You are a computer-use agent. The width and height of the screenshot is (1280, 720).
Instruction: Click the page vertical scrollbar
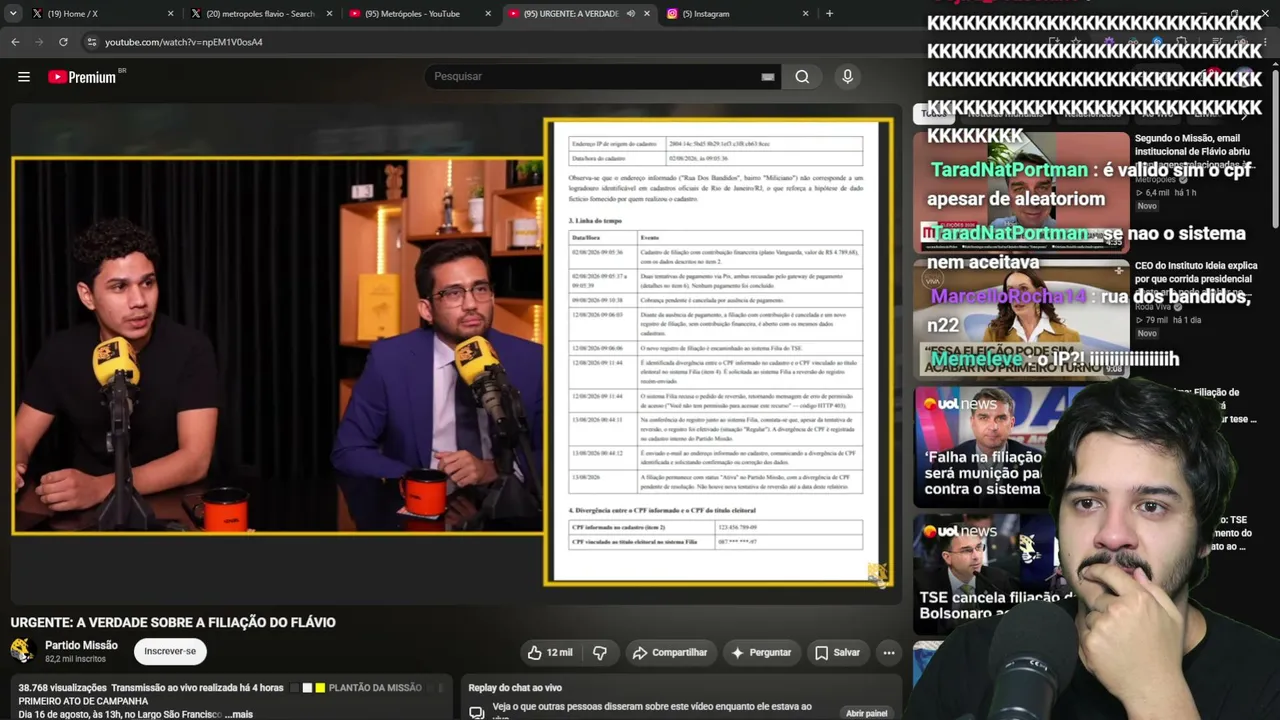(1274, 150)
